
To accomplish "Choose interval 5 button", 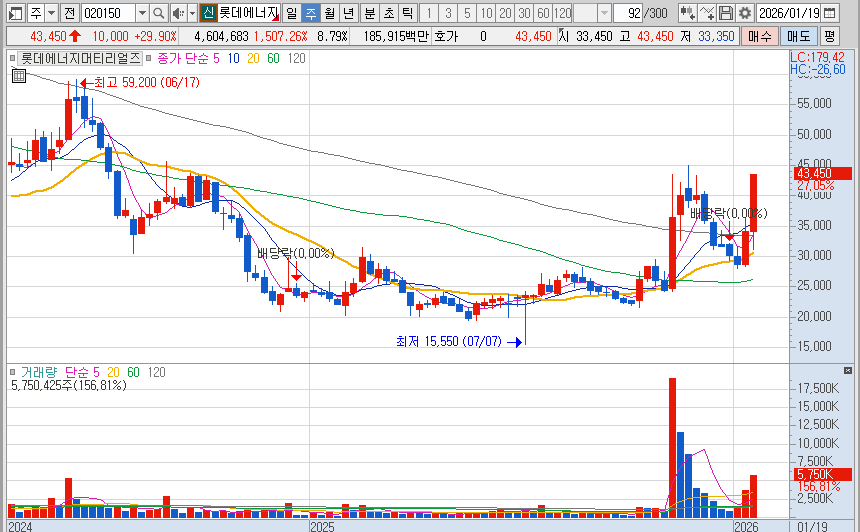I will tap(467, 13).
